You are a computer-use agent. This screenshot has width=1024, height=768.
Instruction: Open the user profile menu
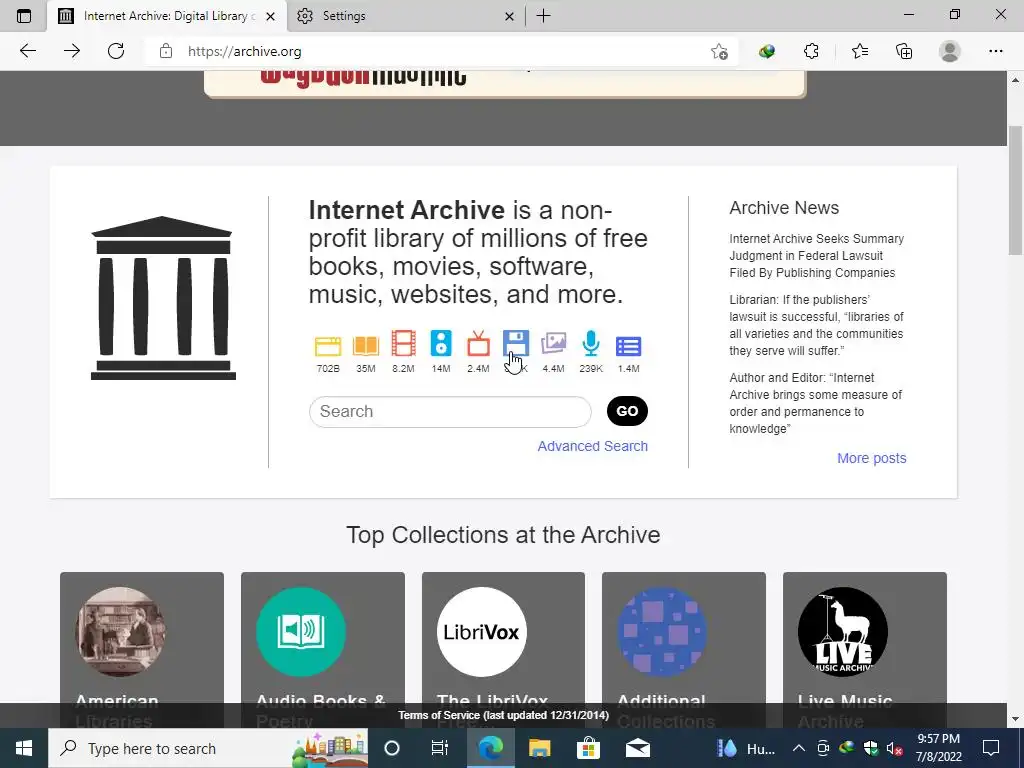pyautogui.click(x=950, y=51)
